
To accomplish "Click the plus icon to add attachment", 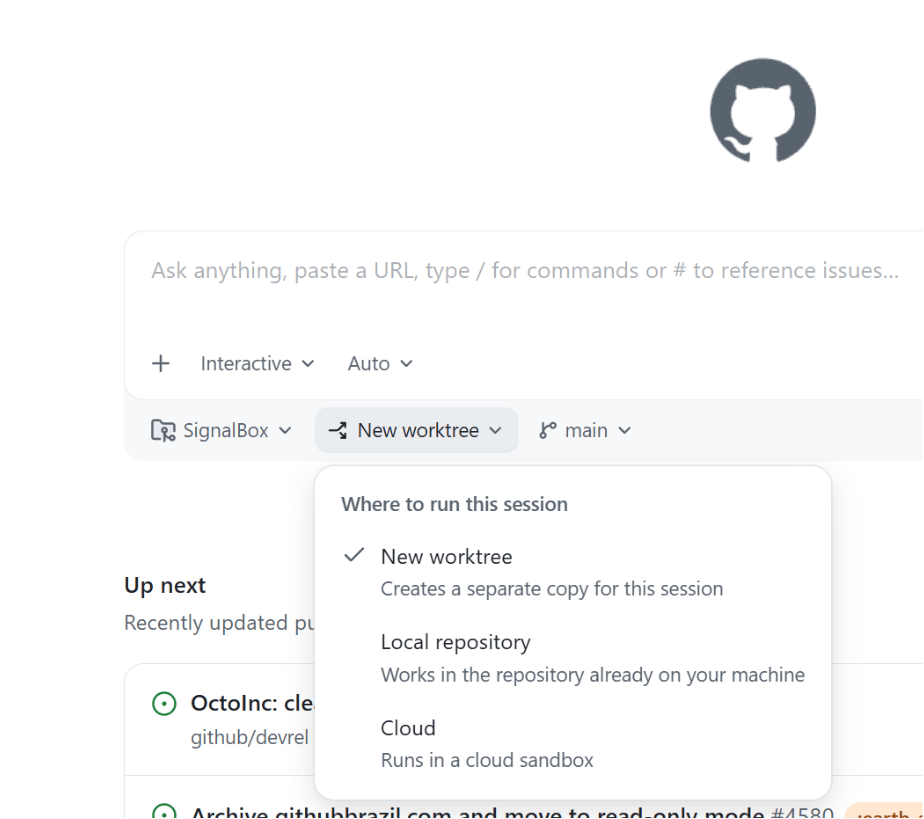I will tap(160, 364).
